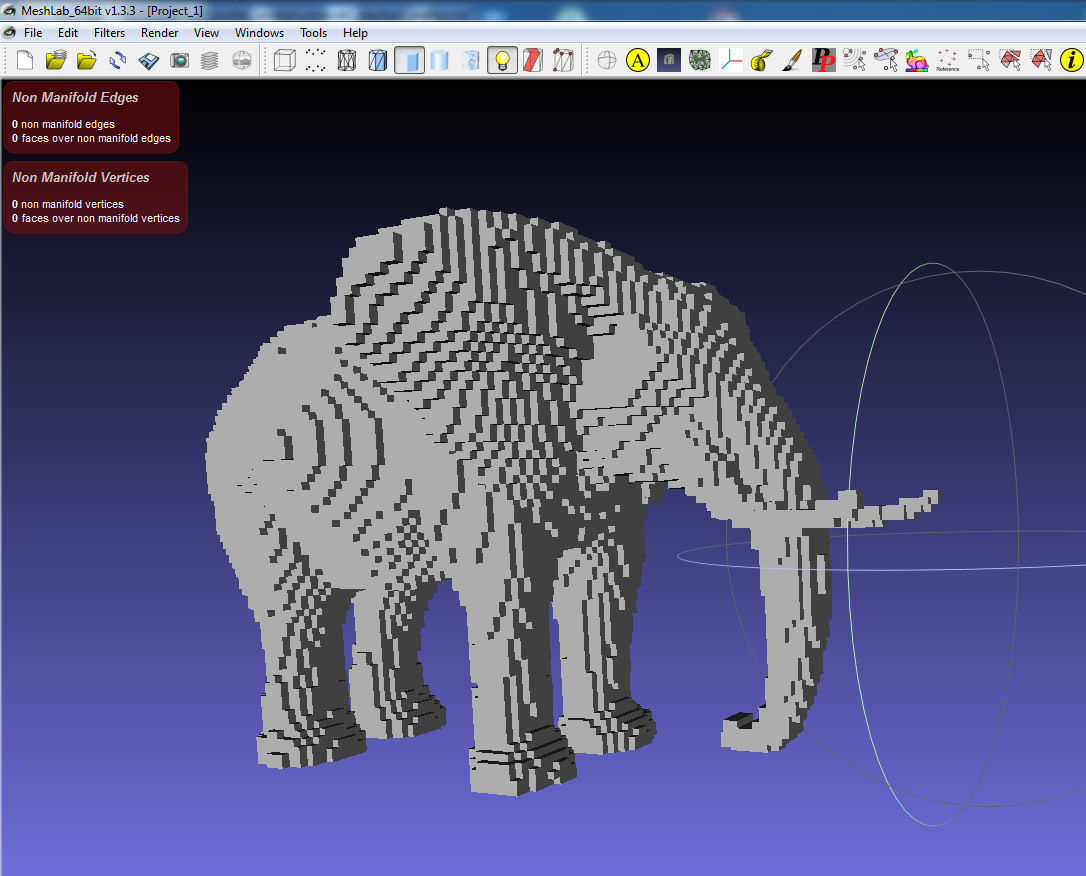The width and height of the screenshot is (1086, 876).
Task: Reload the current mesh
Action: tap(118, 60)
